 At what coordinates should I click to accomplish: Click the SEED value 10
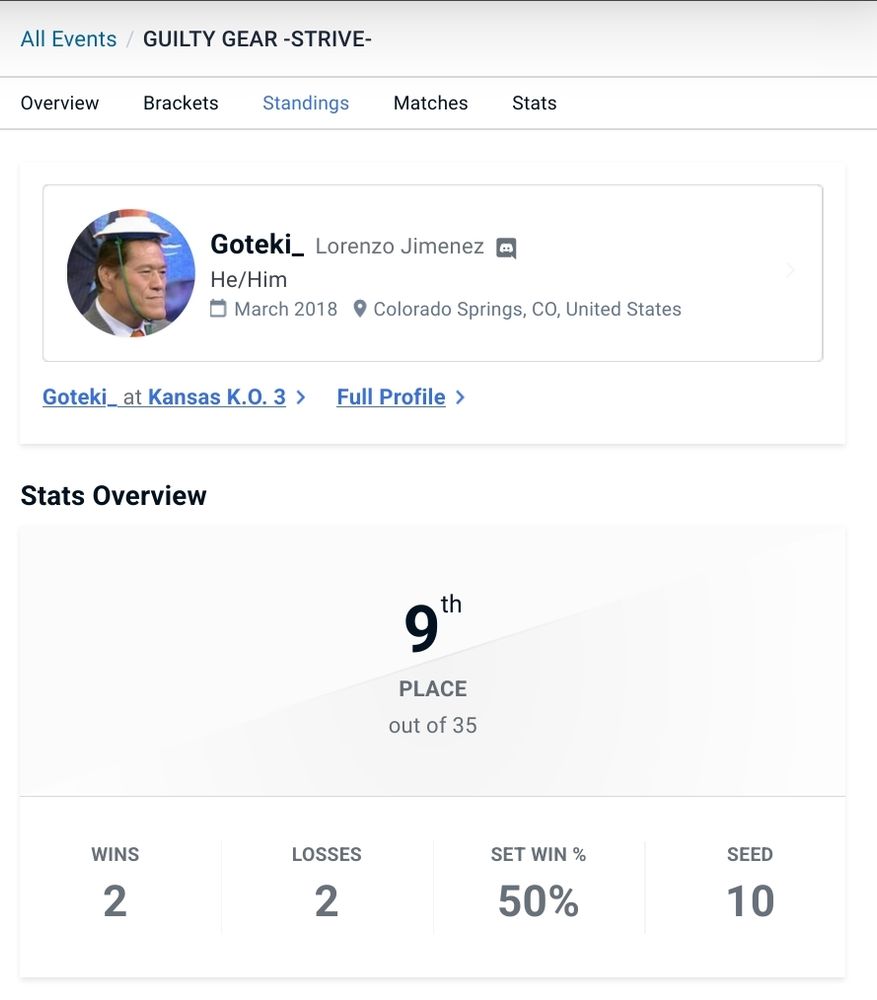[x=750, y=901]
